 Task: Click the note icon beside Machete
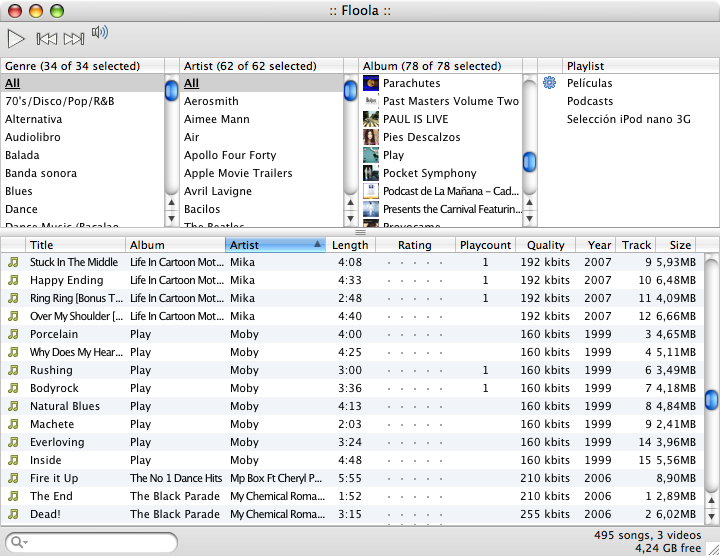(13, 424)
